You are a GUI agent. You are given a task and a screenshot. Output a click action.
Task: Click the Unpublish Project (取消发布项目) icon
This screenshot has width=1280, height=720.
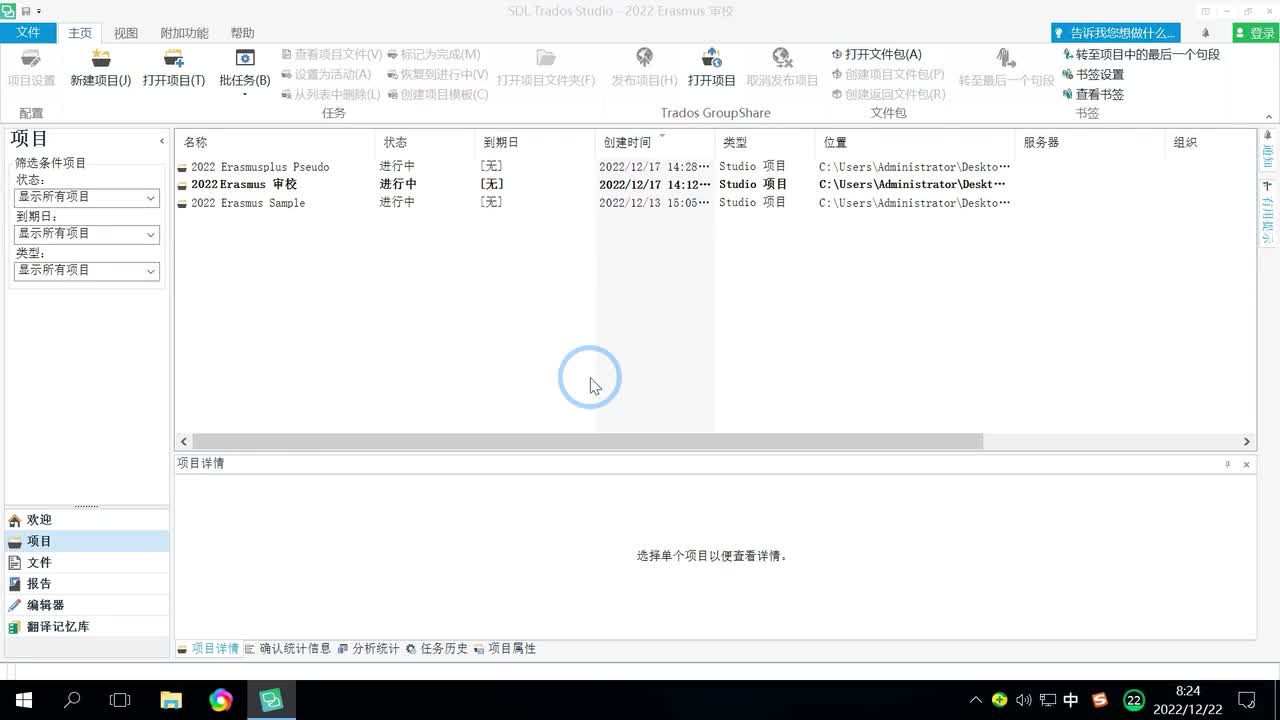(782, 59)
